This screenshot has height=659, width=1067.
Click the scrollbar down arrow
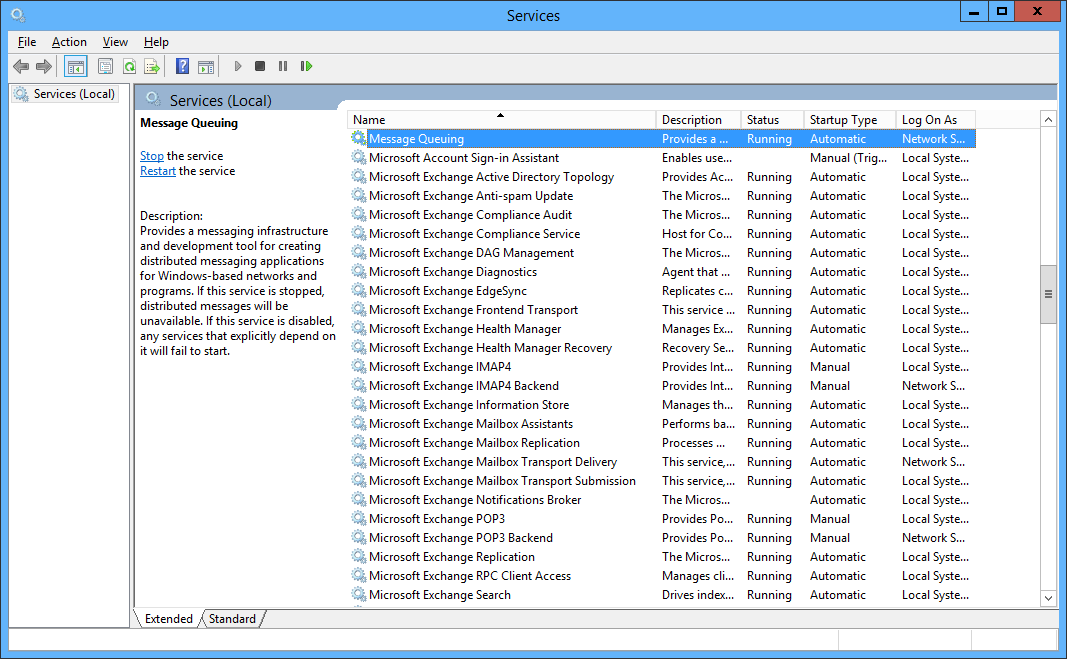(1048, 598)
